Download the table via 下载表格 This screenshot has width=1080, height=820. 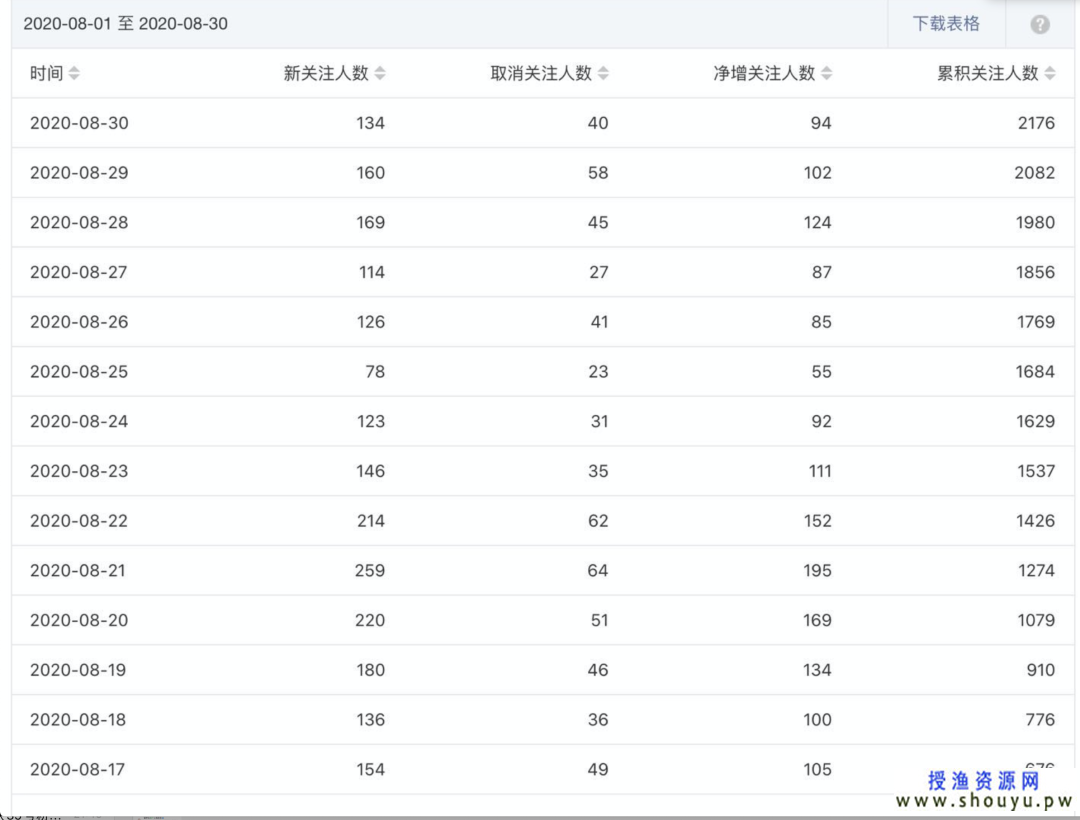946,24
